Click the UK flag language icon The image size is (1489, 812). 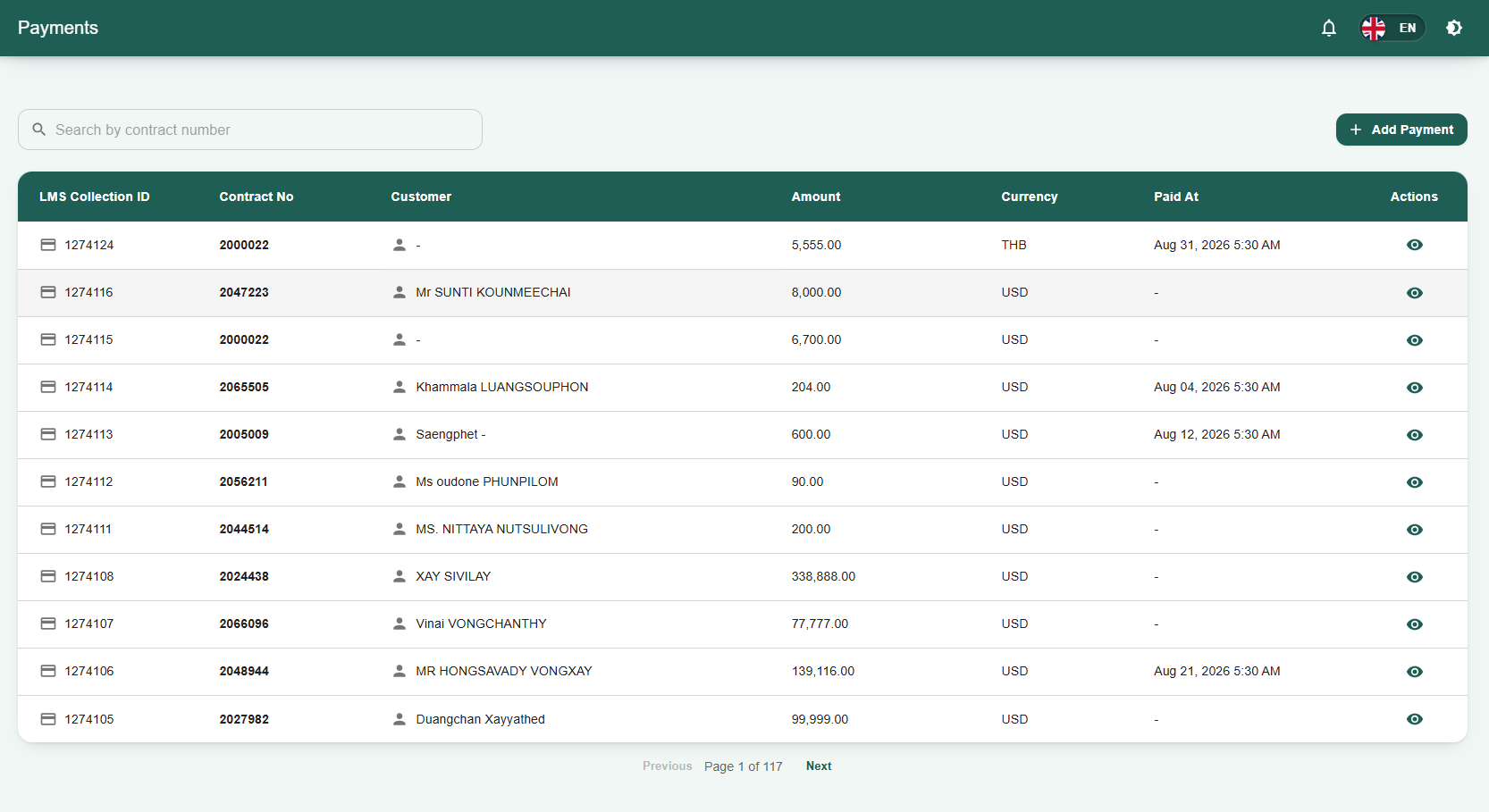pyautogui.click(x=1374, y=28)
